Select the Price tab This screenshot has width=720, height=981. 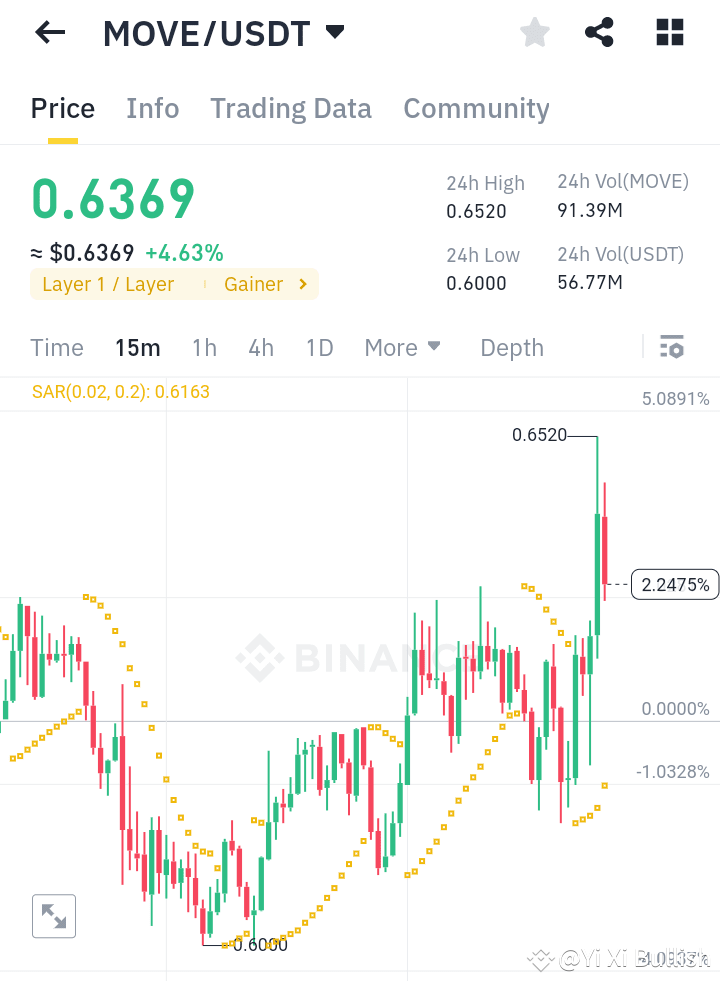[62, 108]
